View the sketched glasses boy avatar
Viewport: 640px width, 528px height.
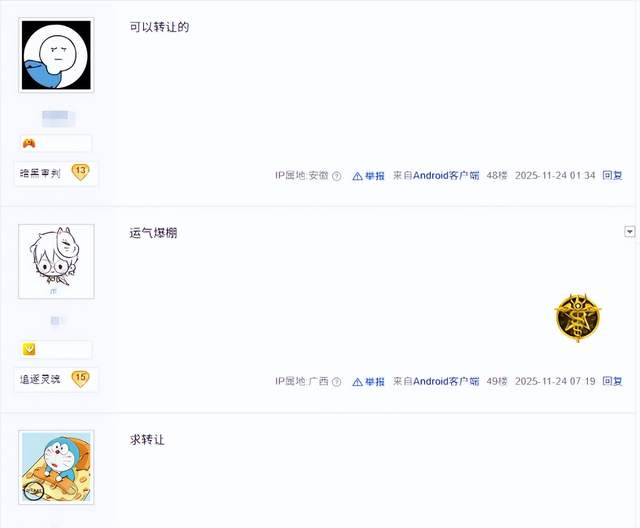pos(56,261)
